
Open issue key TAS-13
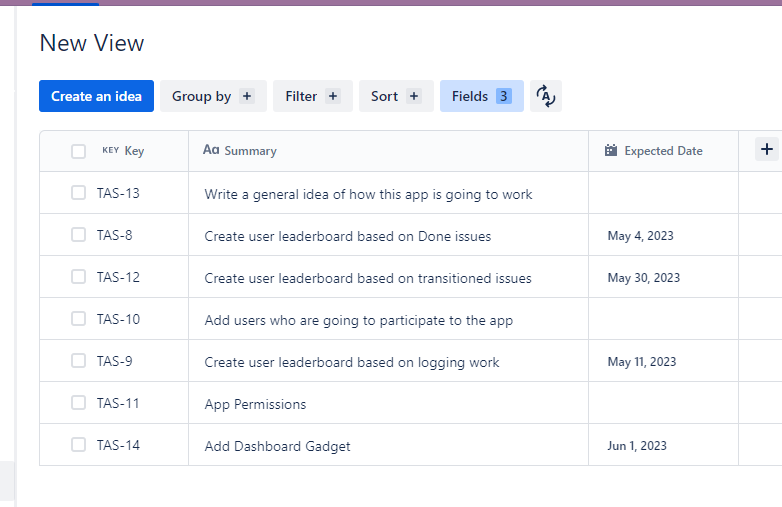coord(118,193)
